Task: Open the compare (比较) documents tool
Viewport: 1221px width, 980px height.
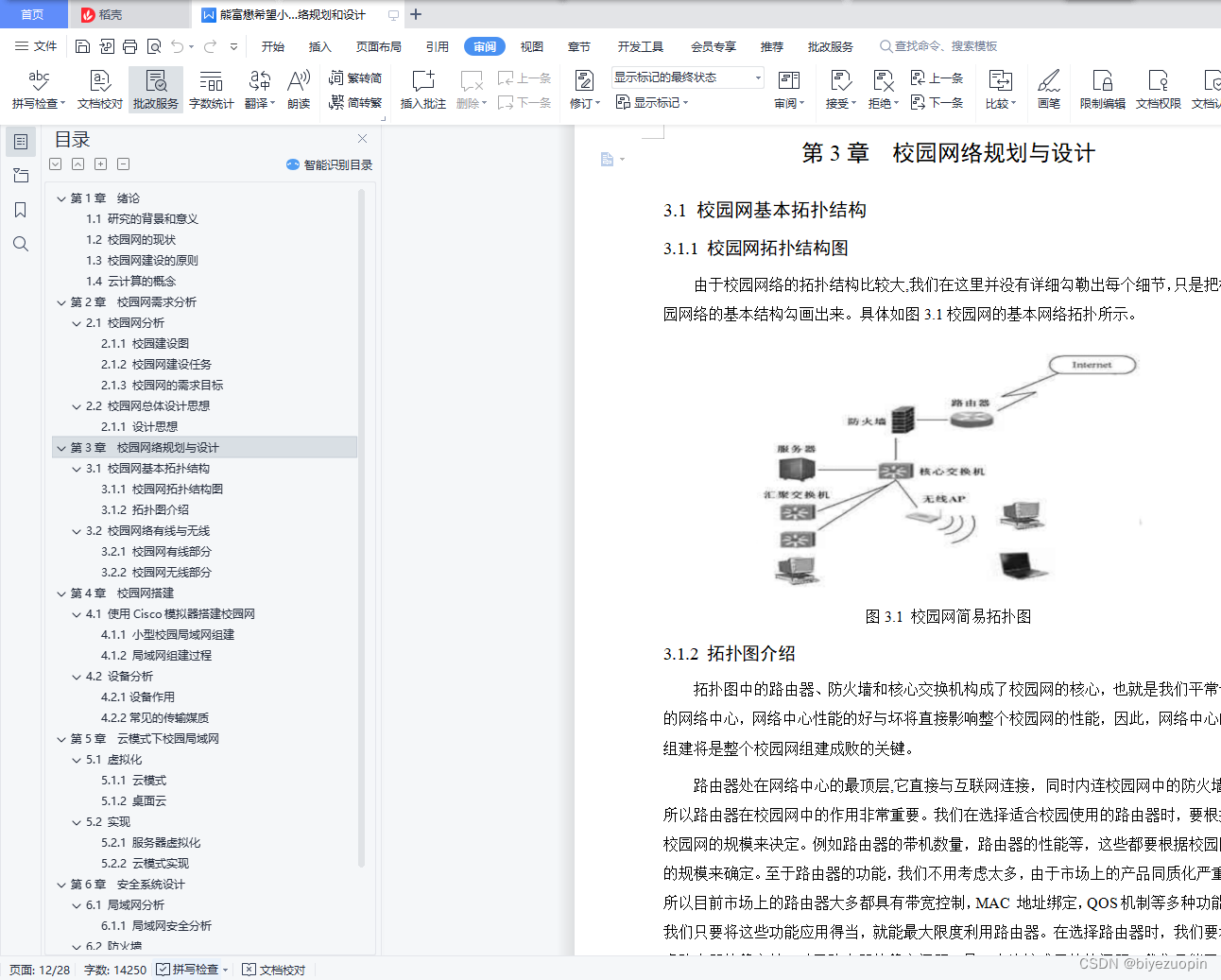Action: [1000, 90]
